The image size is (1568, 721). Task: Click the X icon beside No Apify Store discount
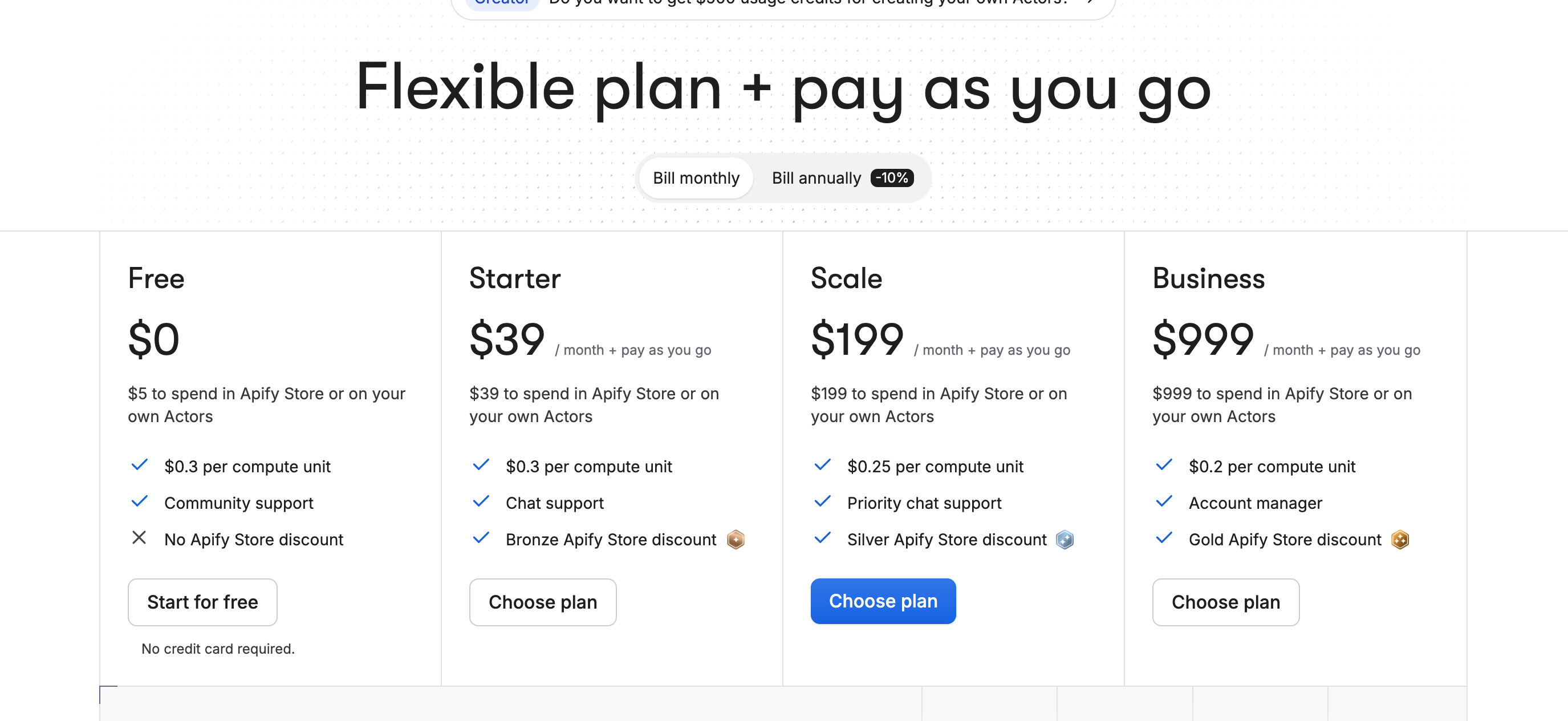[139, 538]
